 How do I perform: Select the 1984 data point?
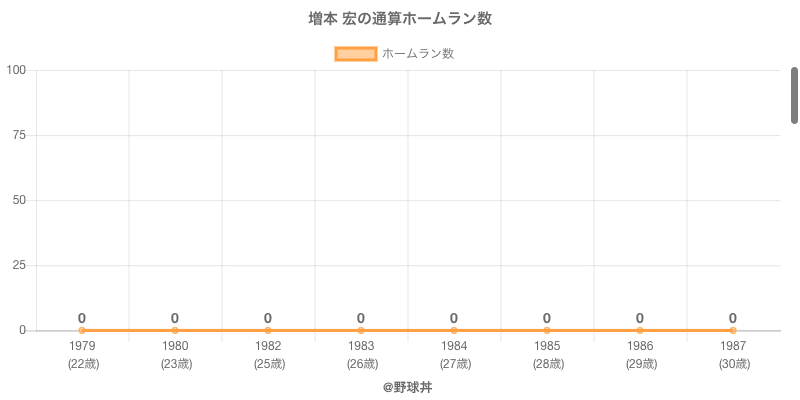454,330
